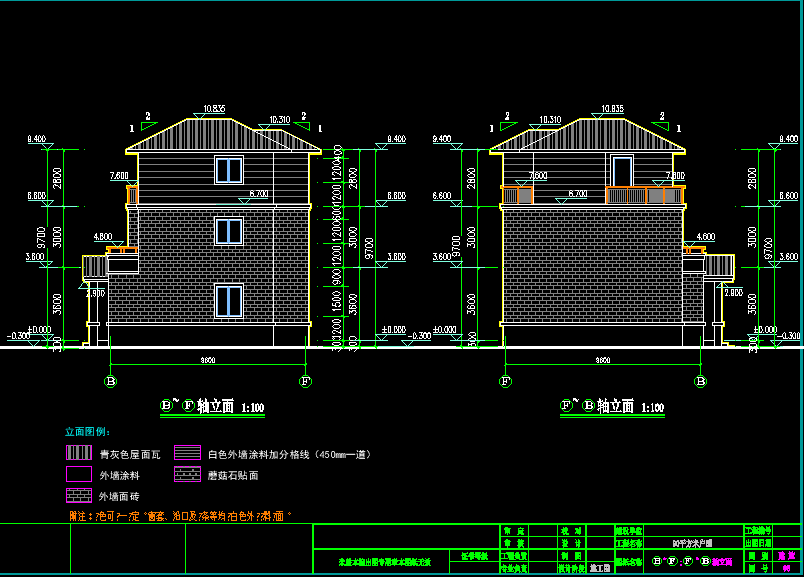804x577 pixels.
Task: Click axis bubble F under left elevation
Action: 306,381
